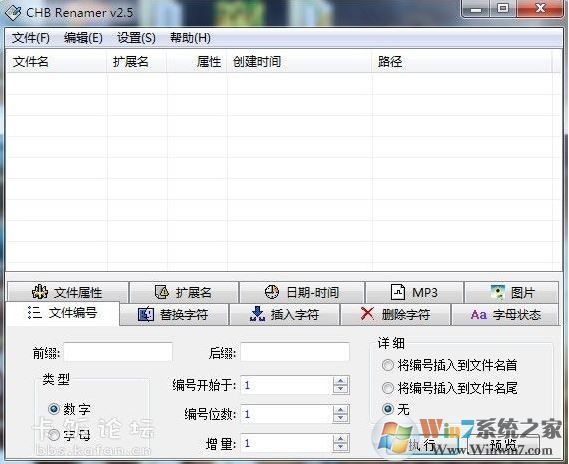Increase 编号位数 value with up arrow
569x464 pixels.
click(x=340, y=410)
